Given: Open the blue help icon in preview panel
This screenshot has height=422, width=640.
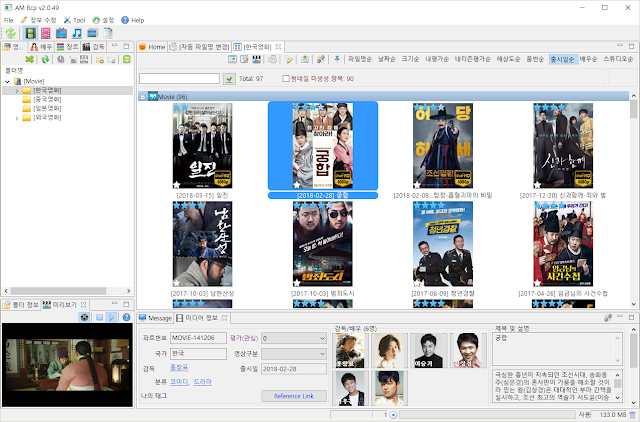Looking at the screenshot, I should click(x=127, y=317).
